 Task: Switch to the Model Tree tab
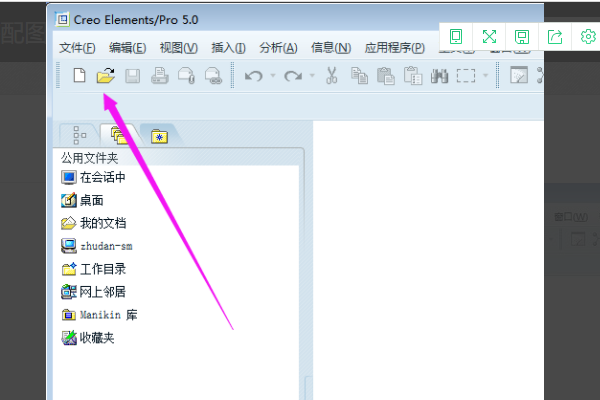(80, 135)
